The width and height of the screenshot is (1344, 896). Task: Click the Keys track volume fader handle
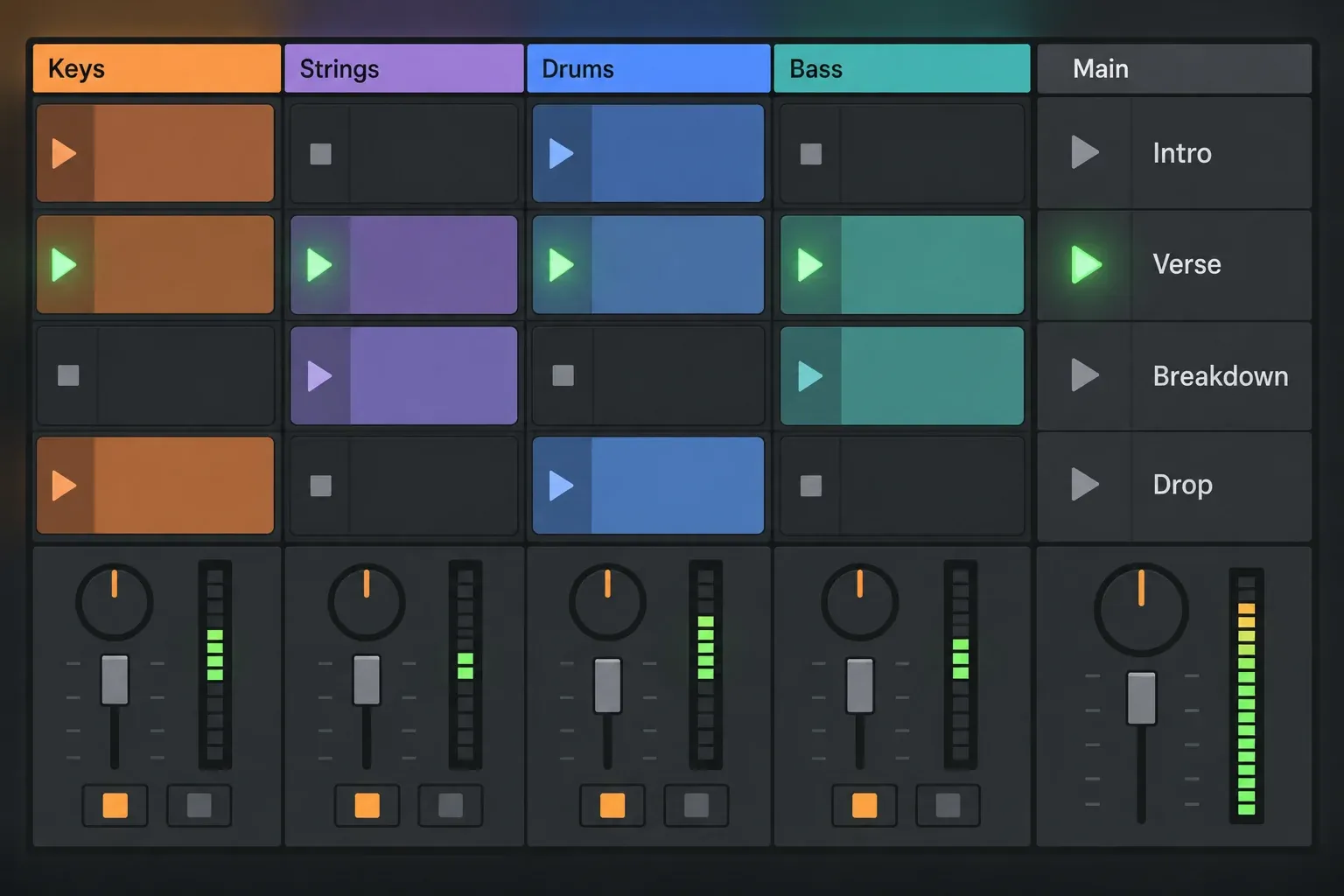[115, 680]
